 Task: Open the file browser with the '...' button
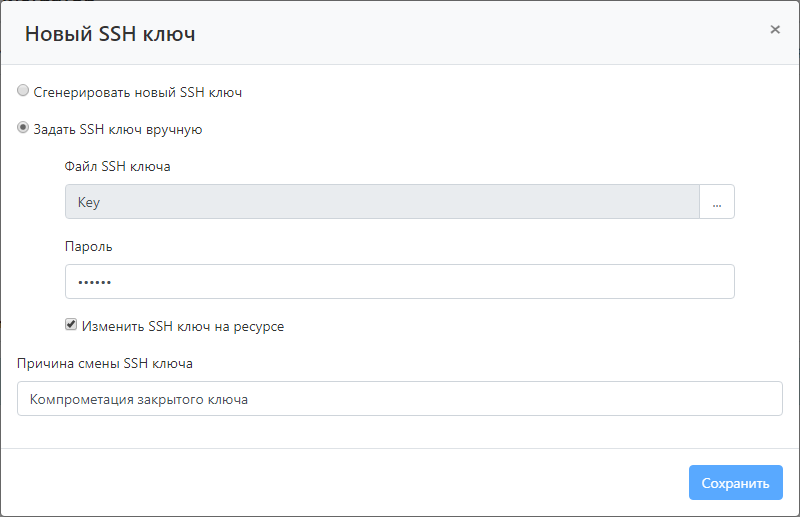717,202
